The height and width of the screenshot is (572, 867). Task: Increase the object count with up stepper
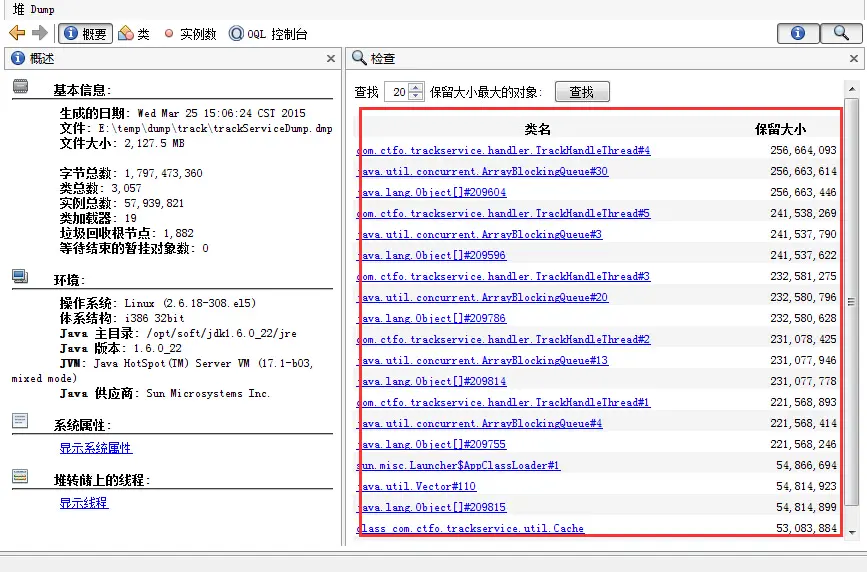416,87
